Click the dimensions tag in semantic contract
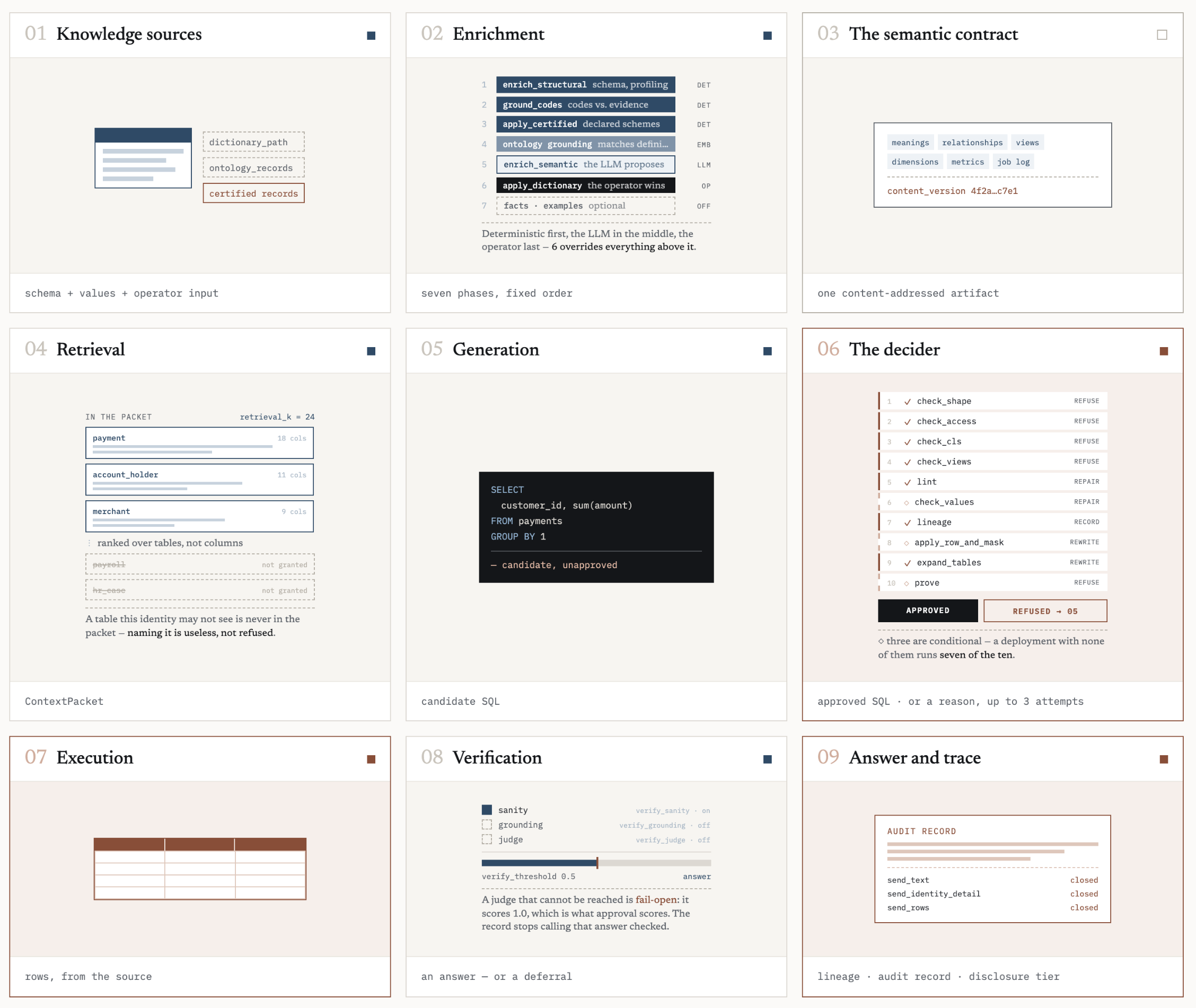The height and width of the screenshot is (1008, 1196). 914,162
